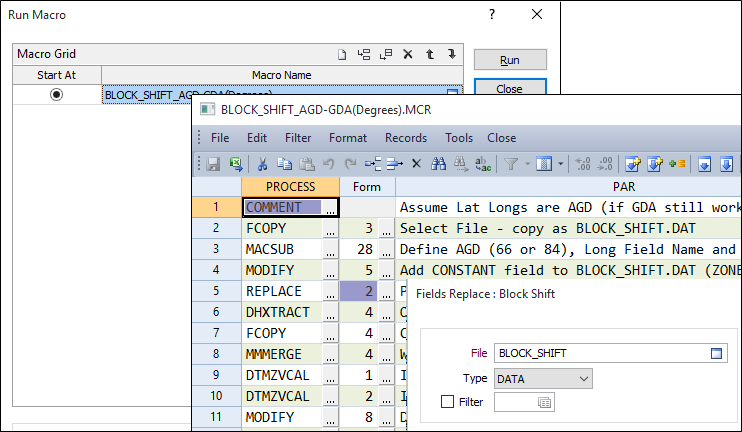Expand filter funnel dropdown arrow
742x432 pixels.
527,164
